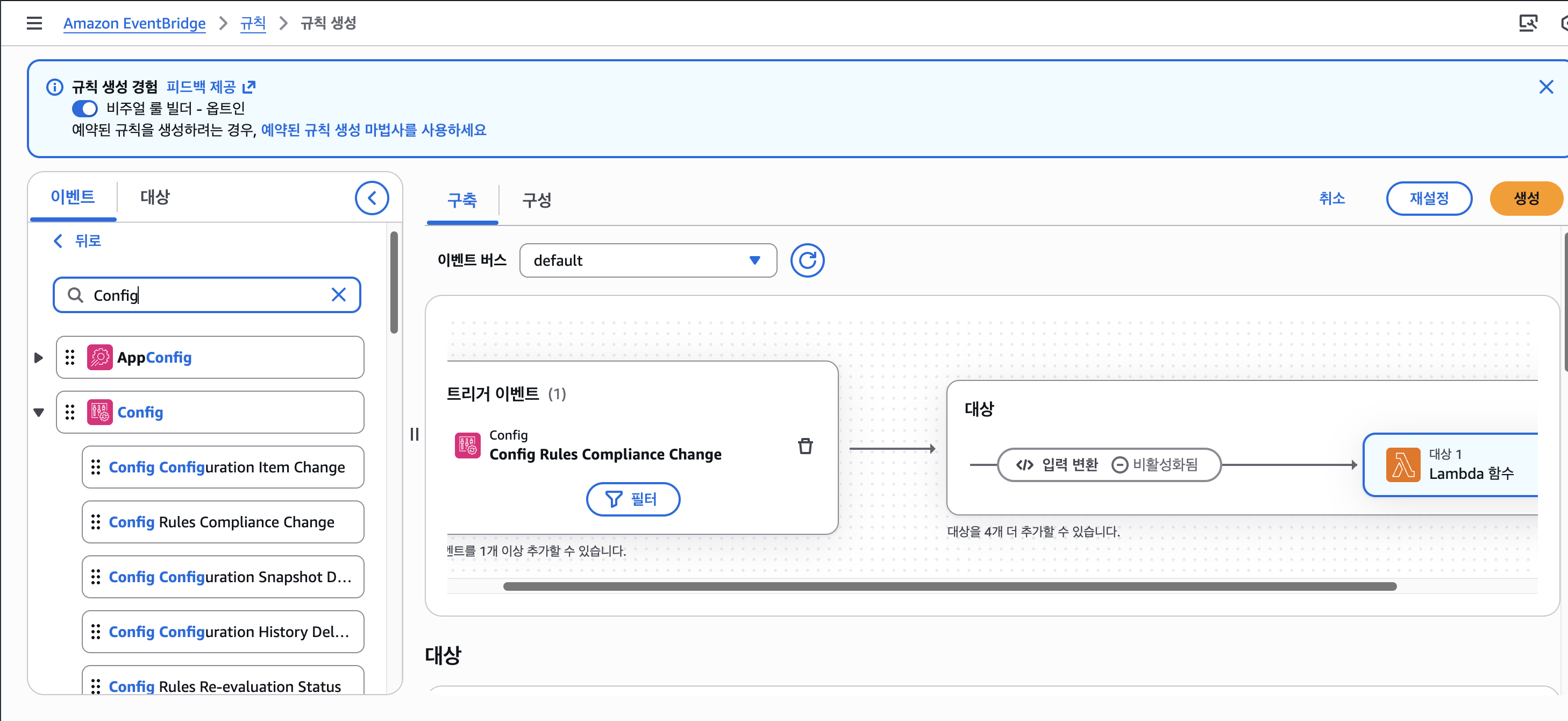
Task: Collapse the left events panel arrow
Action: click(372, 198)
